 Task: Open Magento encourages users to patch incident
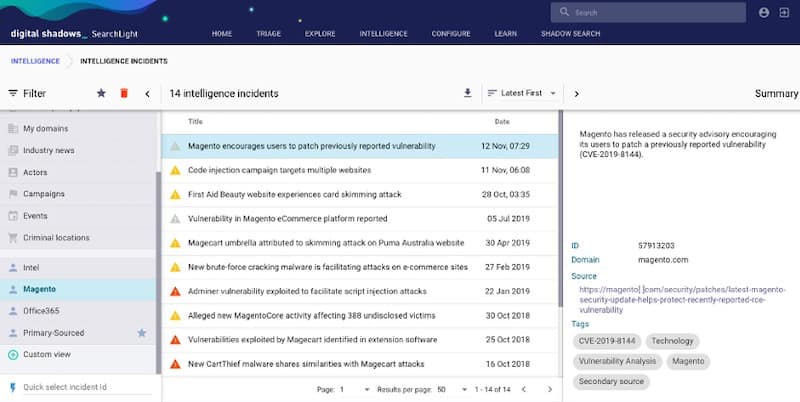(360, 146)
